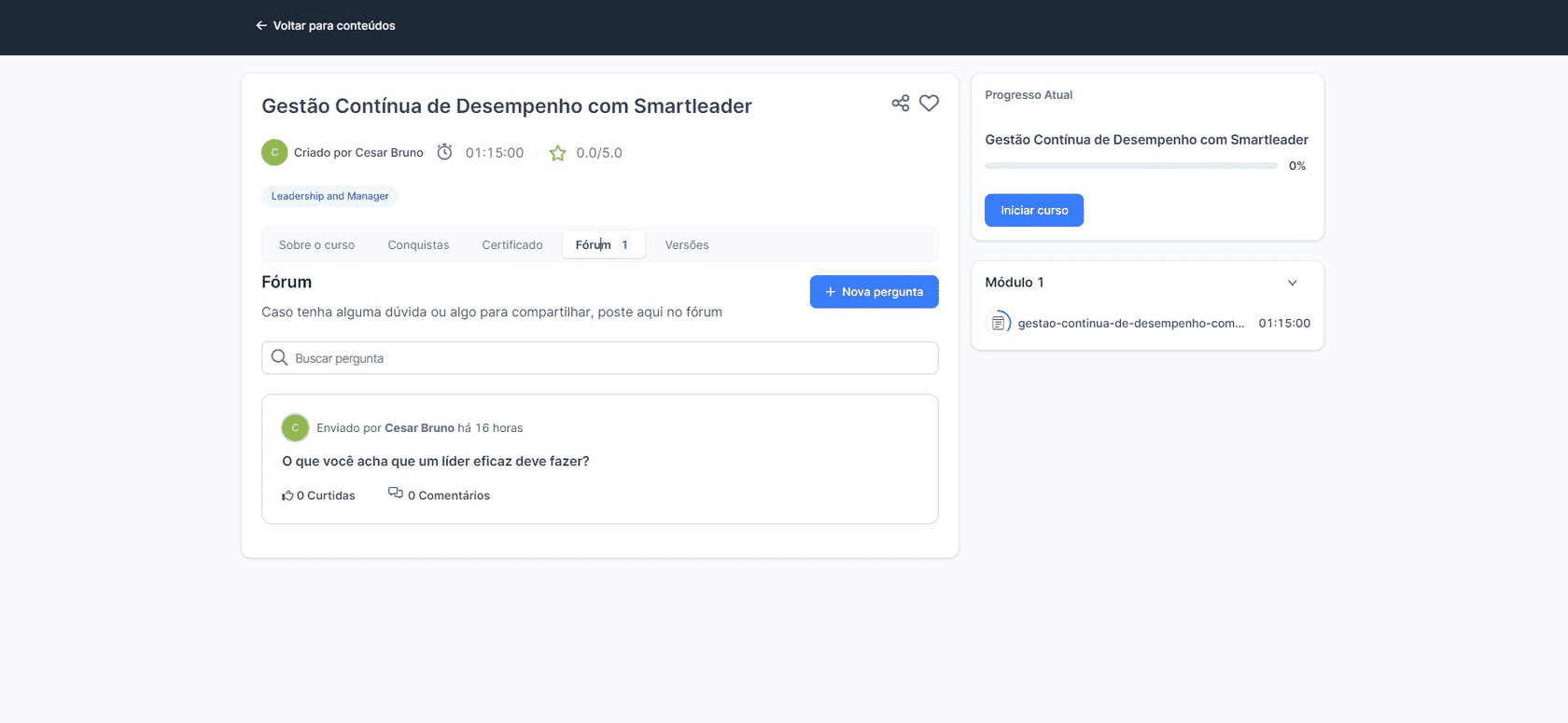Image resolution: width=1568 pixels, height=723 pixels.
Task: Start the course with Iniciar curso
Action: click(x=1034, y=211)
